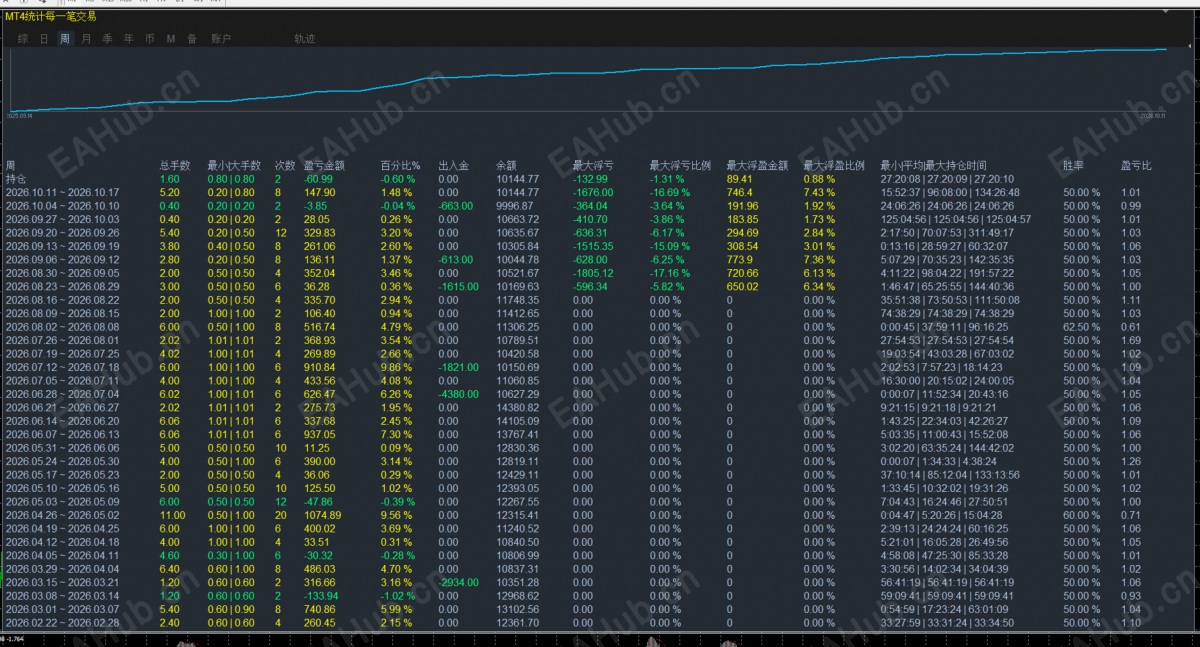Viewport: 1200px width, 647px height.
Task: Open the 账户 account tab
Action: pyautogui.click(x=221, y=39)
